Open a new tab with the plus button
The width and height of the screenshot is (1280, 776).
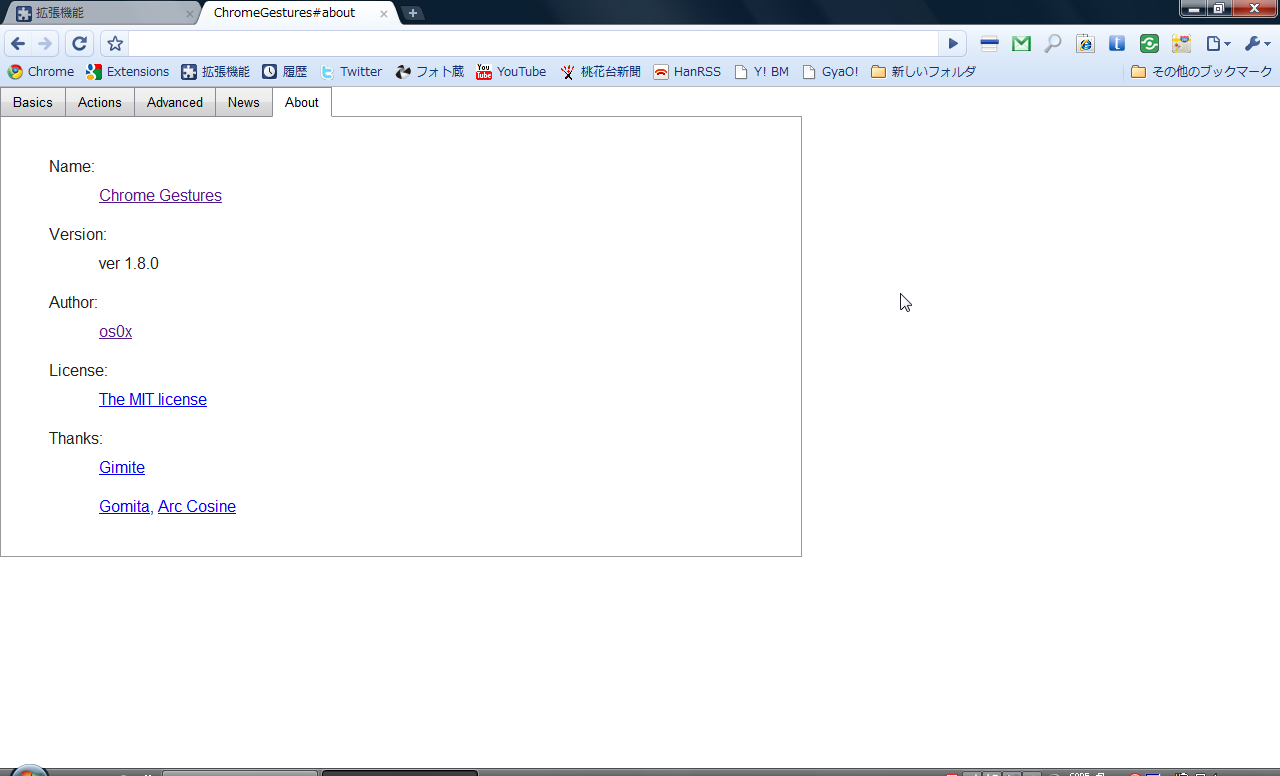(x=412, y=13)
